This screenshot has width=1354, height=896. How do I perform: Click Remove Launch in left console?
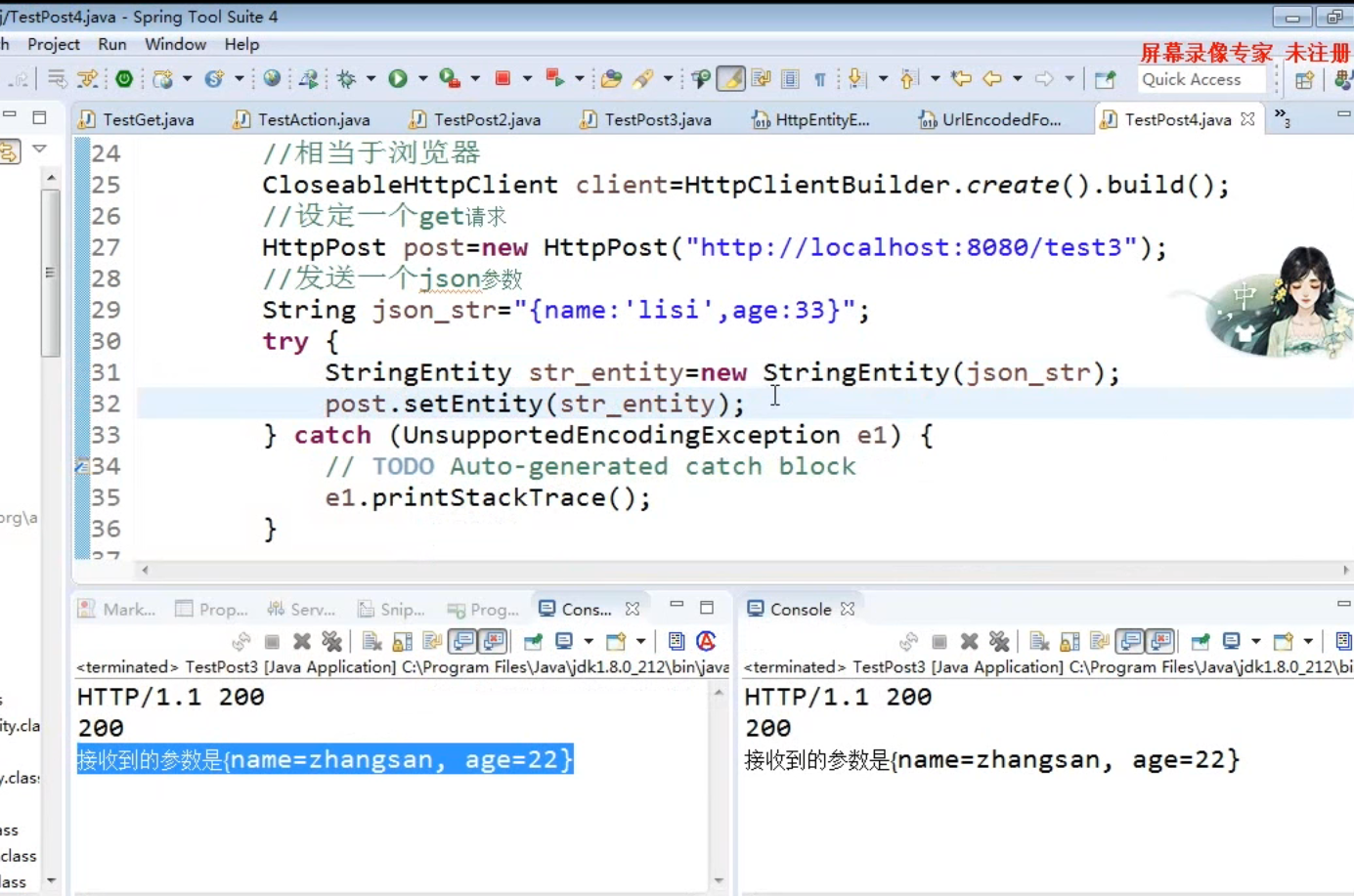click(x=302, y=641)
